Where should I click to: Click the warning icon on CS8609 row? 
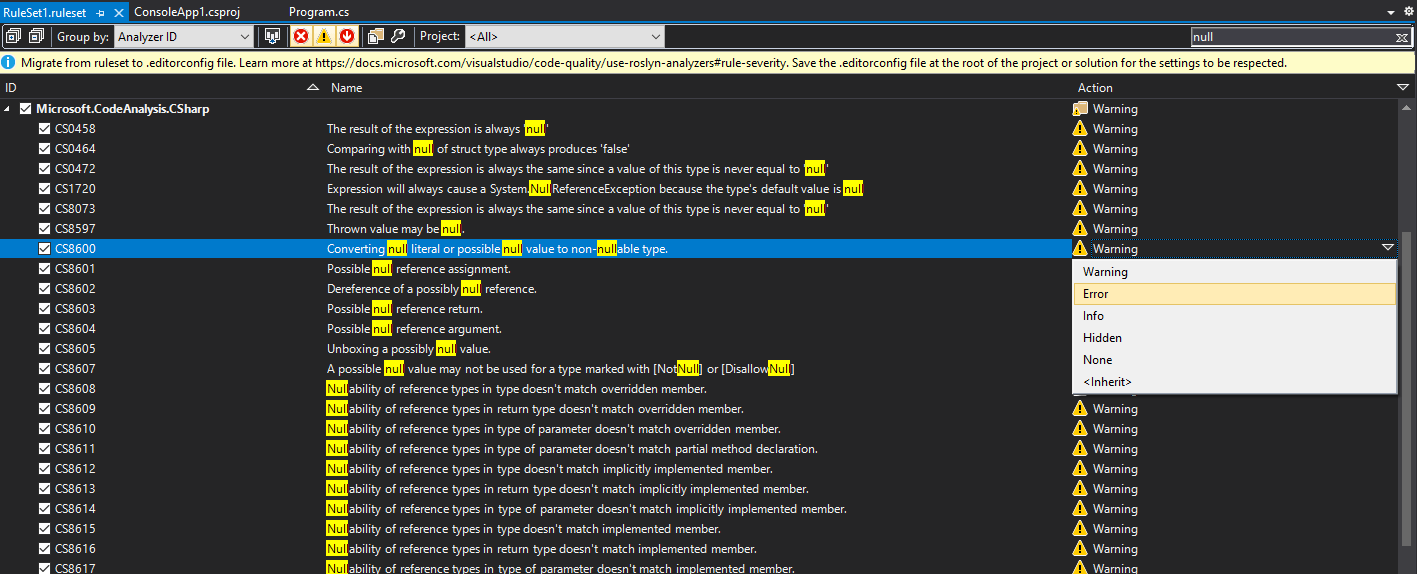[1080, 408]
